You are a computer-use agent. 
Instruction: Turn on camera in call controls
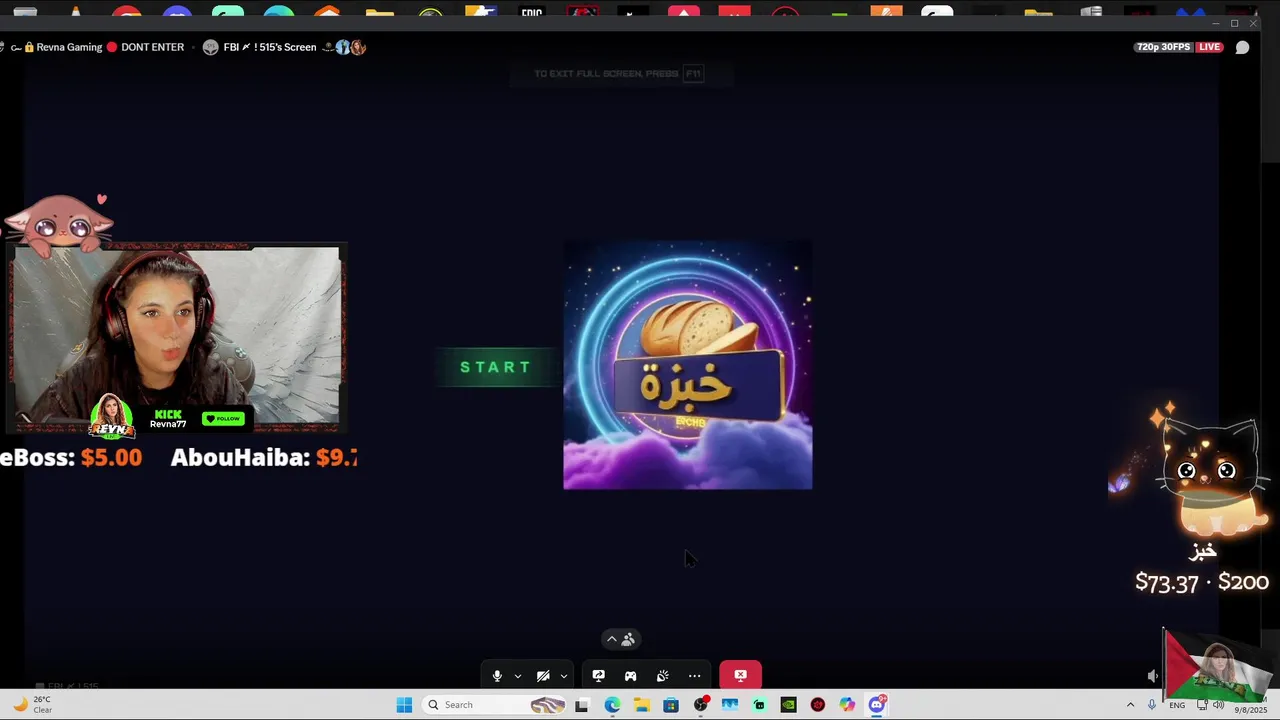click(x=543, y=676)
